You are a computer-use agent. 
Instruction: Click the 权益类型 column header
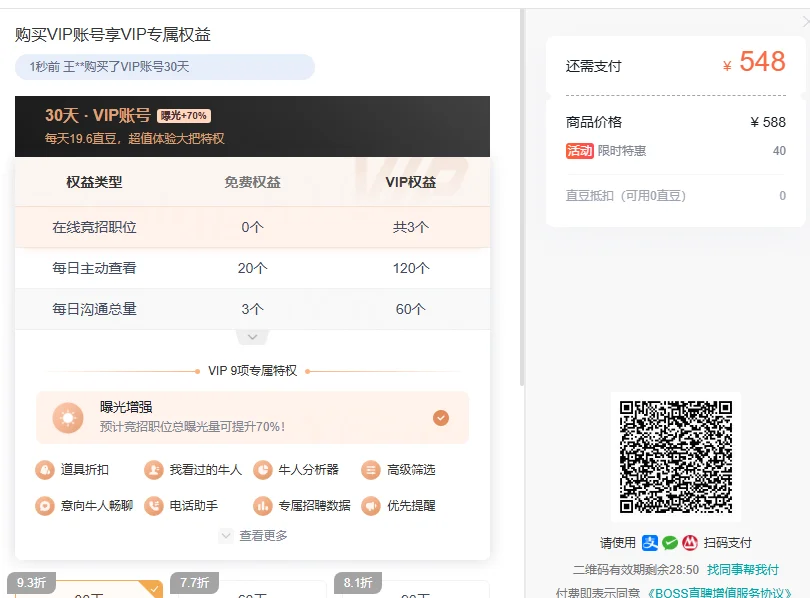click(x=94, y=182)
